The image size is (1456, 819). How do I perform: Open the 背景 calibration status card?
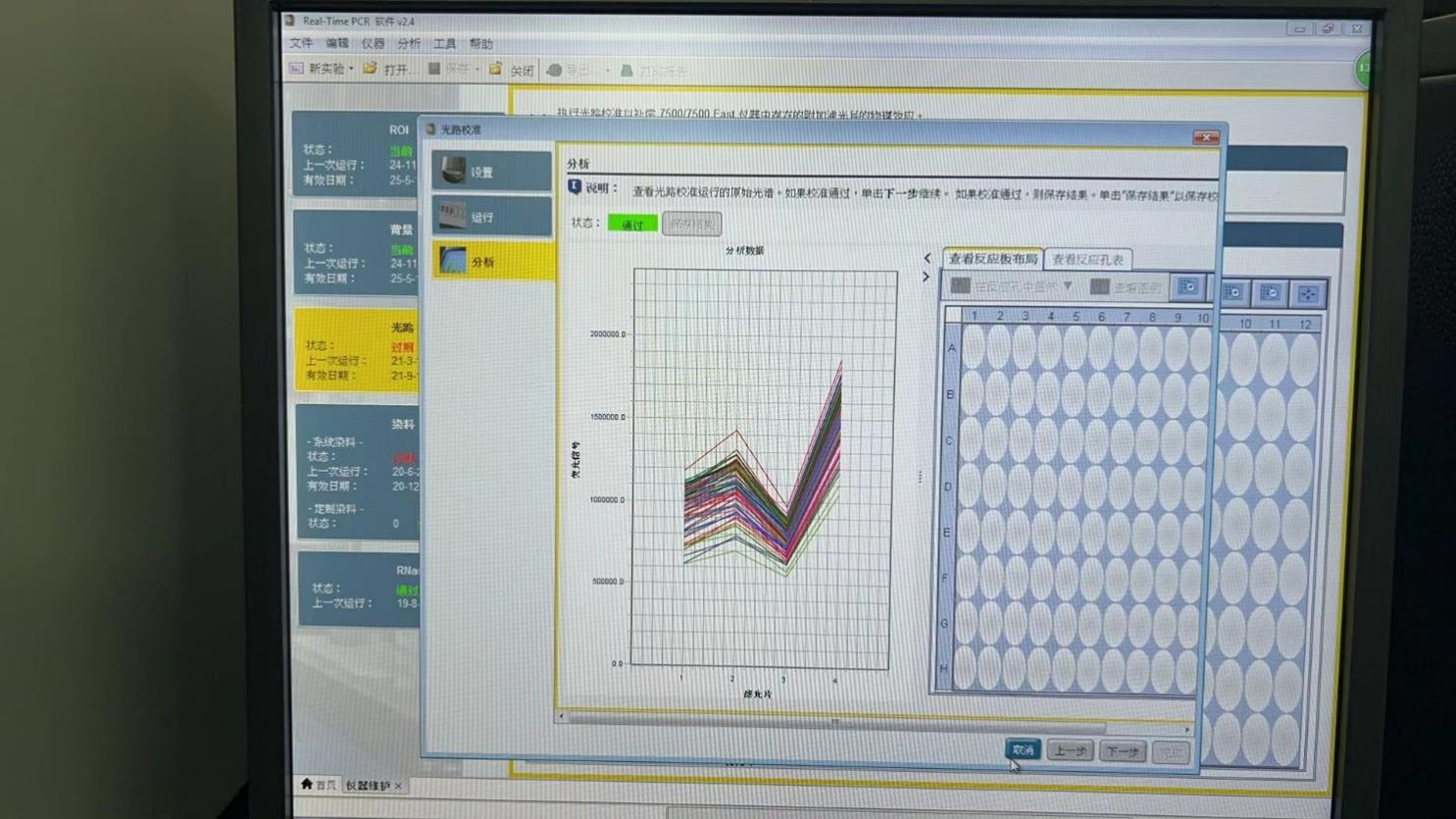tap(357, 252)
